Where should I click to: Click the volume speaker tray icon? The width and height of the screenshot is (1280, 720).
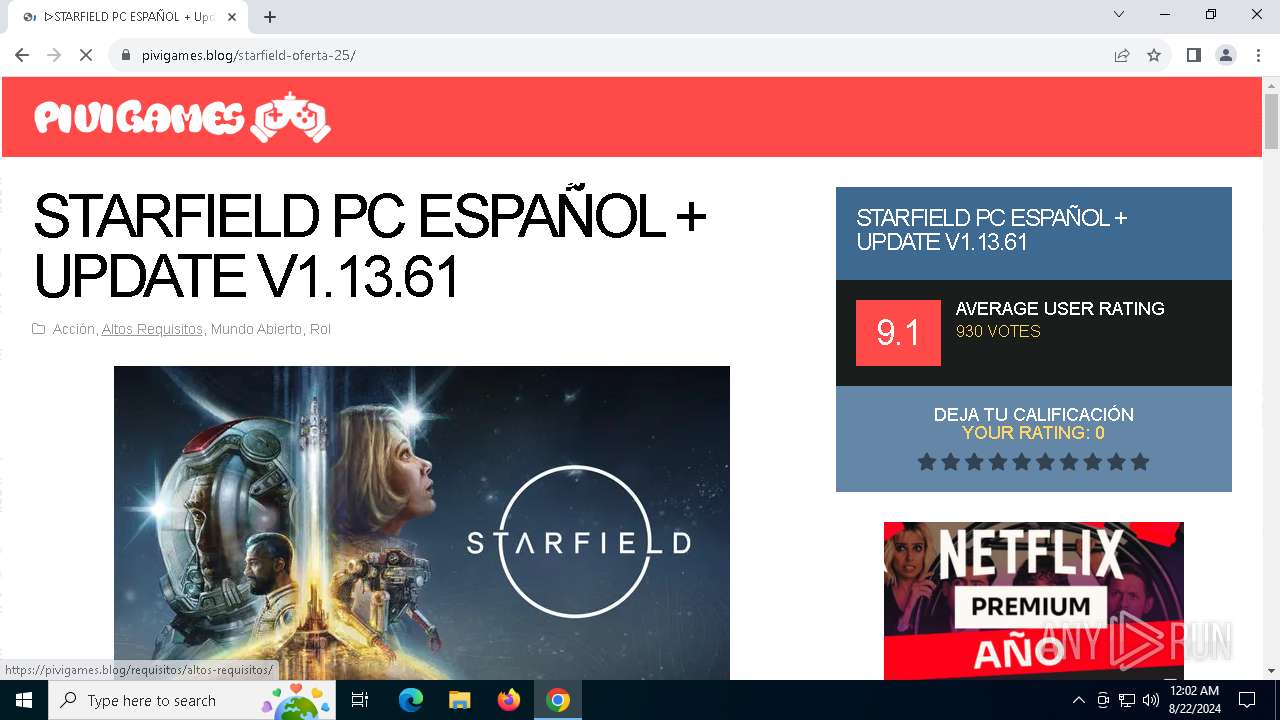click(x=1151, y=700)
